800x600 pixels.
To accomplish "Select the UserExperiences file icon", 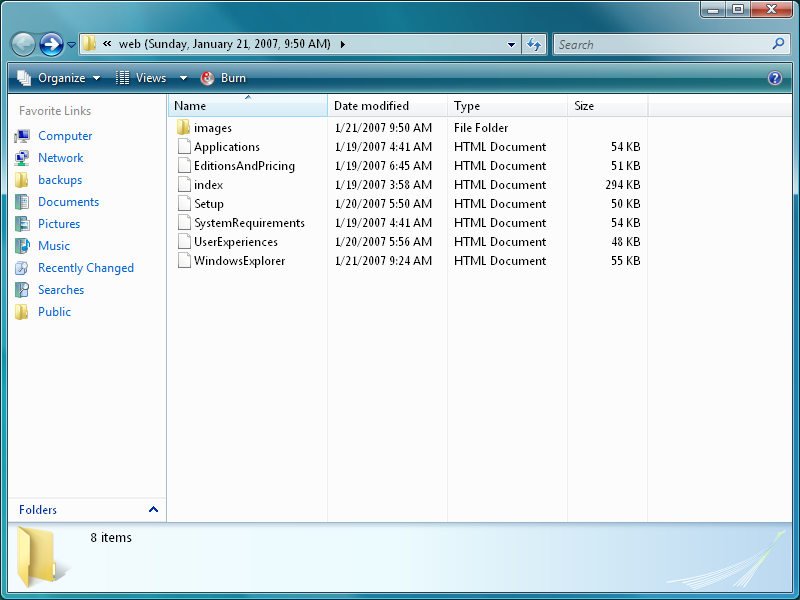I will tap(184, 241).
